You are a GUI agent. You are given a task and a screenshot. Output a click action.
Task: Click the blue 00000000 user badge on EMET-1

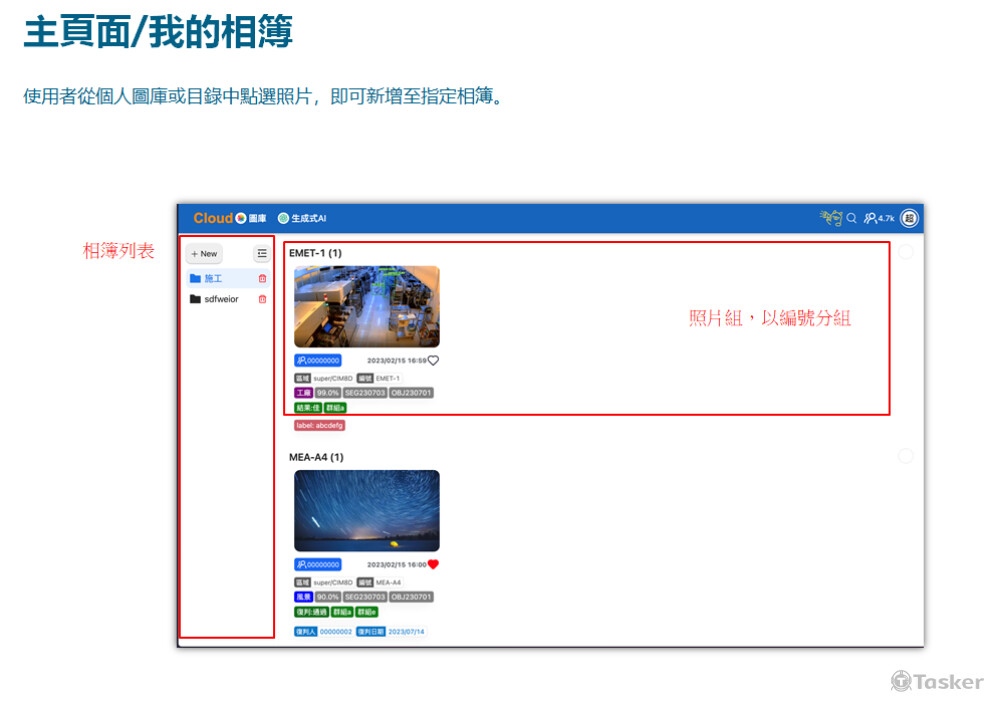[x=318, y=361]
